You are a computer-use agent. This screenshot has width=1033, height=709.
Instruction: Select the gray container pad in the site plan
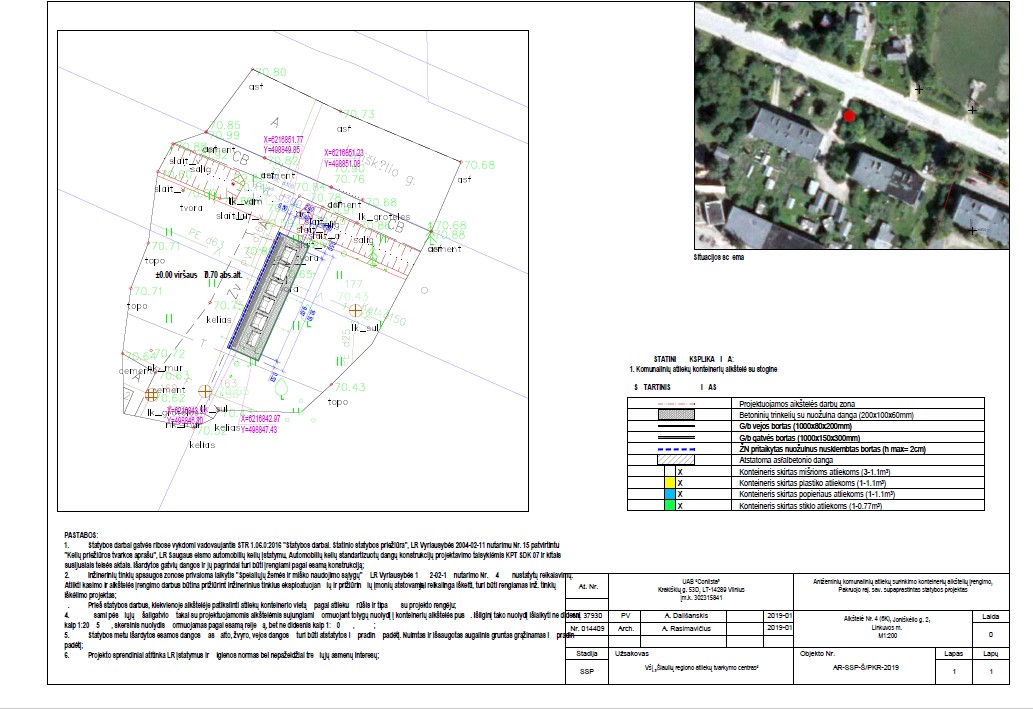tap(268, 295)
